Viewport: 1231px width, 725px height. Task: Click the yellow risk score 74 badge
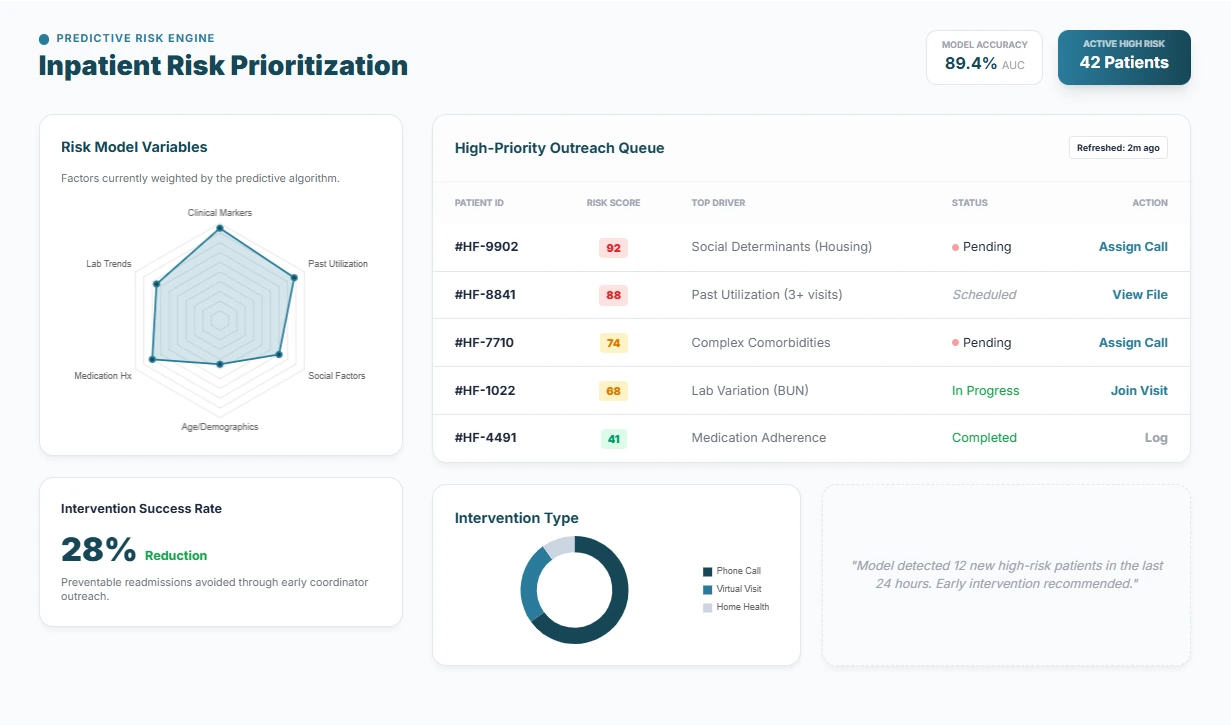(613, 343)
